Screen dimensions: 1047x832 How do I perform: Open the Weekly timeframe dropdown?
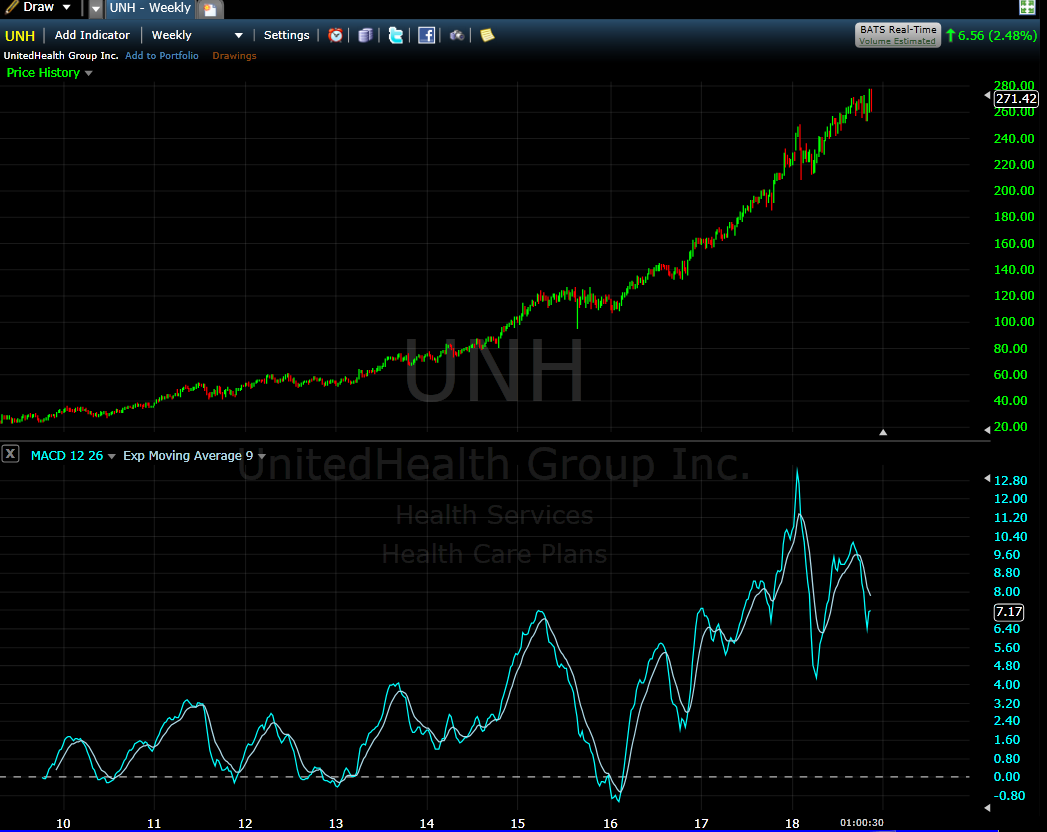(x=197, y=35)
